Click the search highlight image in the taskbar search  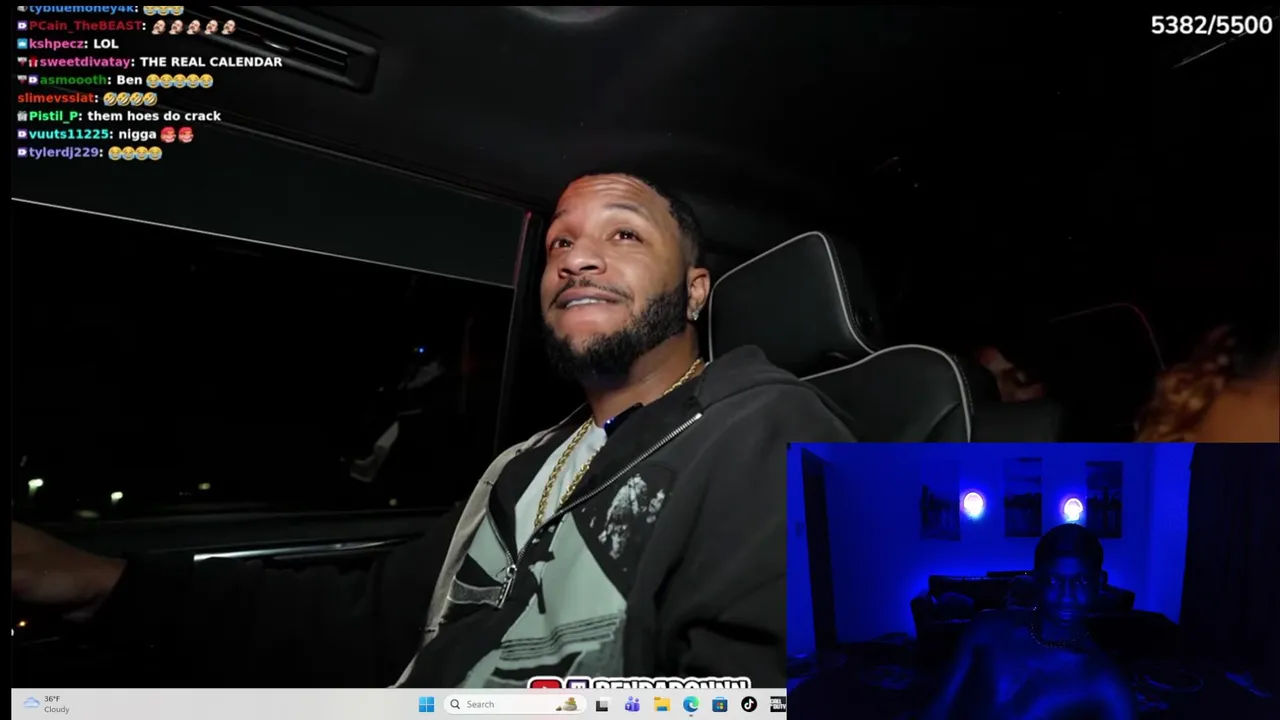[568, 704]
